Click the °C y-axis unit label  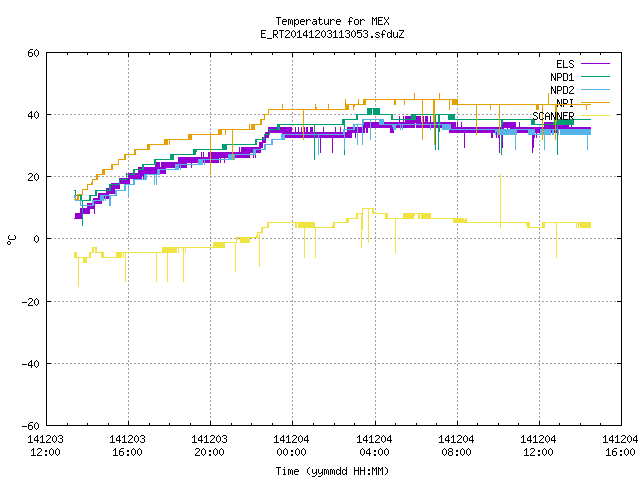[12, 240]
